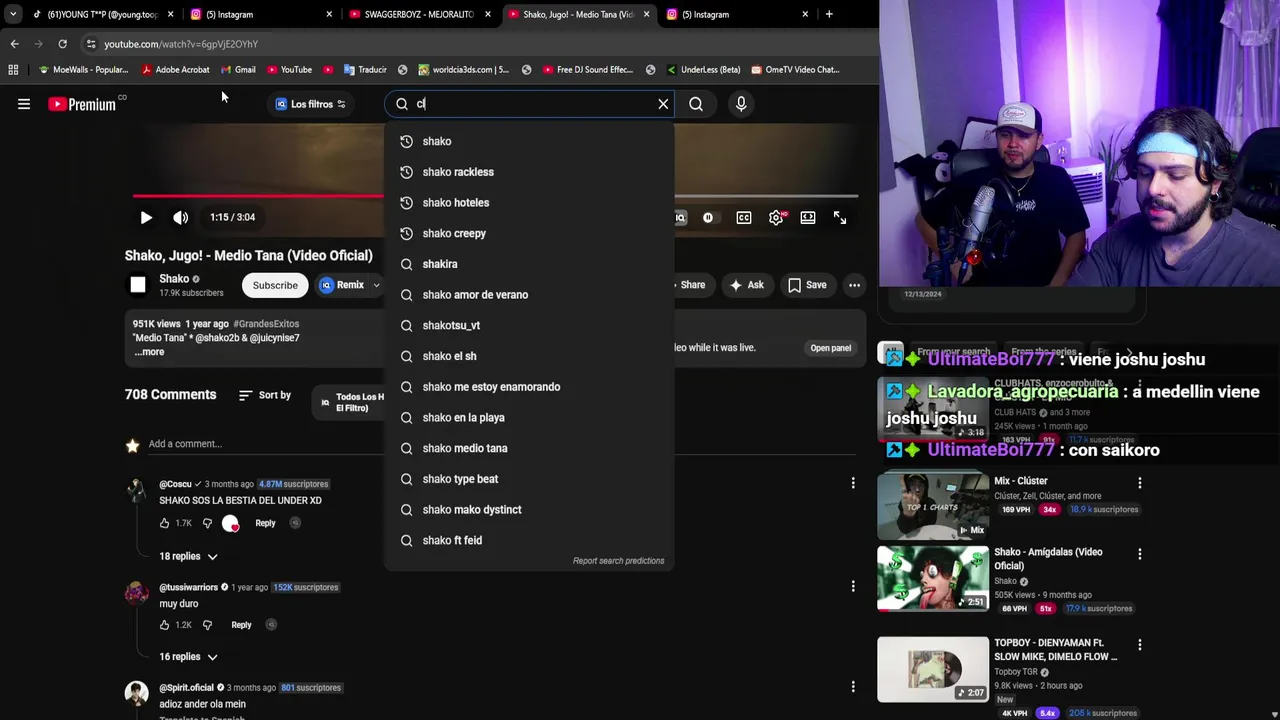Go back in browser history

pos(14,44)
